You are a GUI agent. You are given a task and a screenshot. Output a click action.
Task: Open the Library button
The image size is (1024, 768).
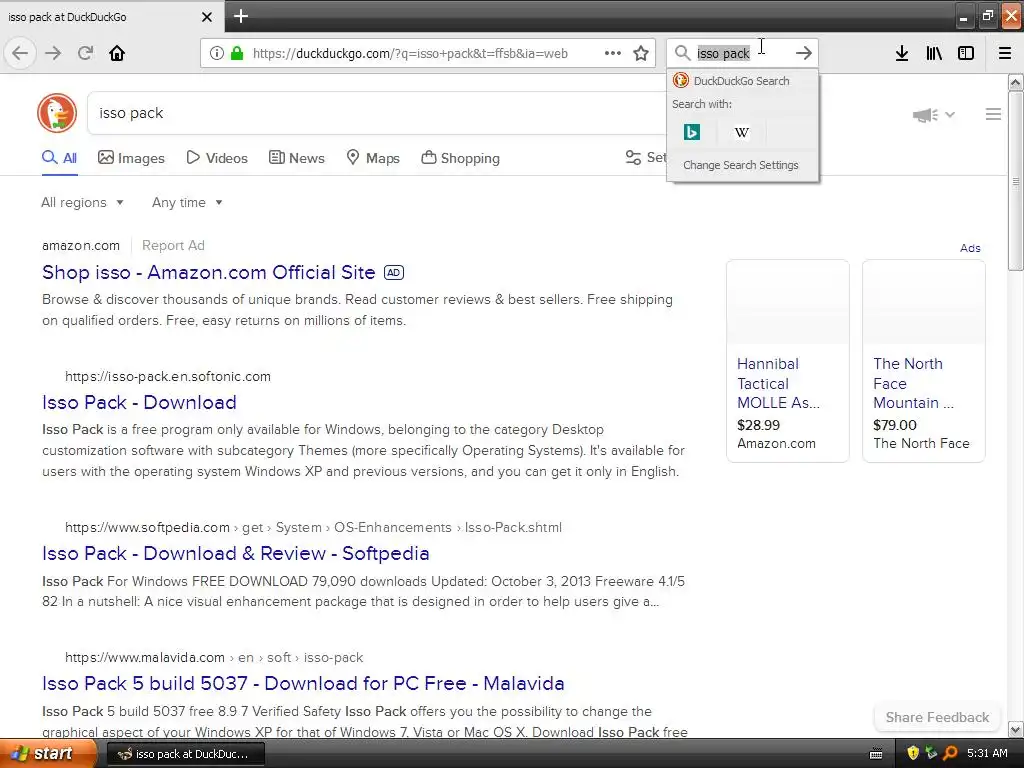(934, 53)
